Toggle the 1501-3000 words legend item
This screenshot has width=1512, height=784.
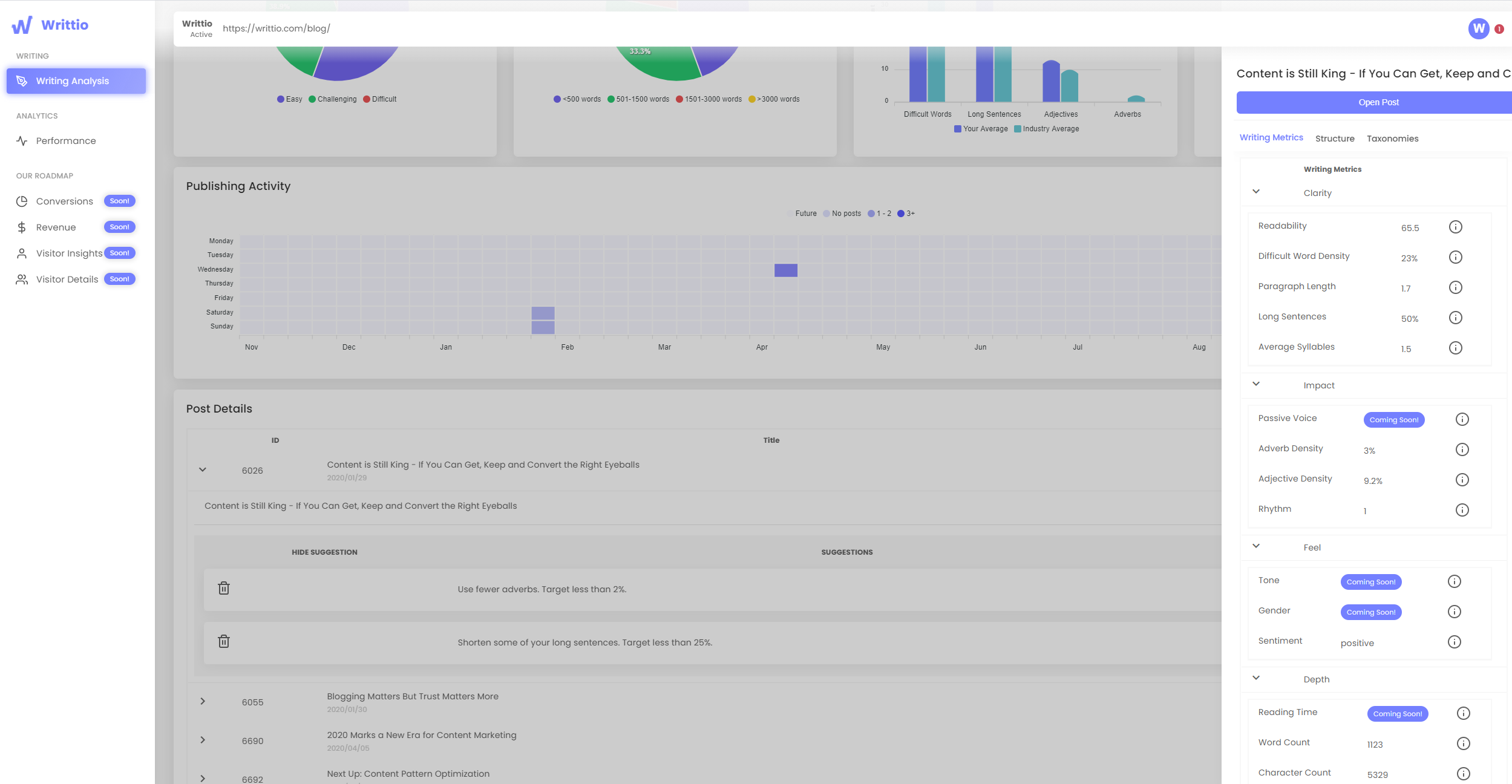pyautogui.click(x=709, y=99)
